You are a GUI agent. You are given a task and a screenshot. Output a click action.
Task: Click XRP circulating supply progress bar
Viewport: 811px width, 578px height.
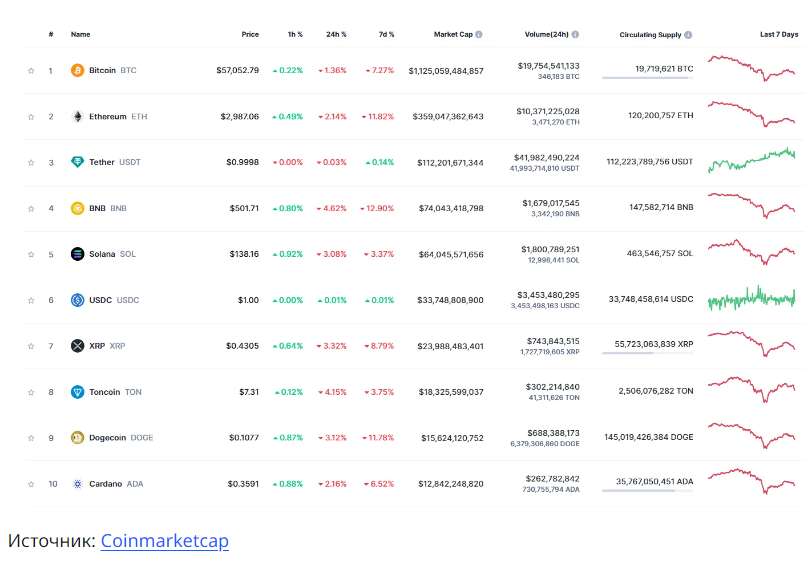pyautogui.click(x=648, y=353)
